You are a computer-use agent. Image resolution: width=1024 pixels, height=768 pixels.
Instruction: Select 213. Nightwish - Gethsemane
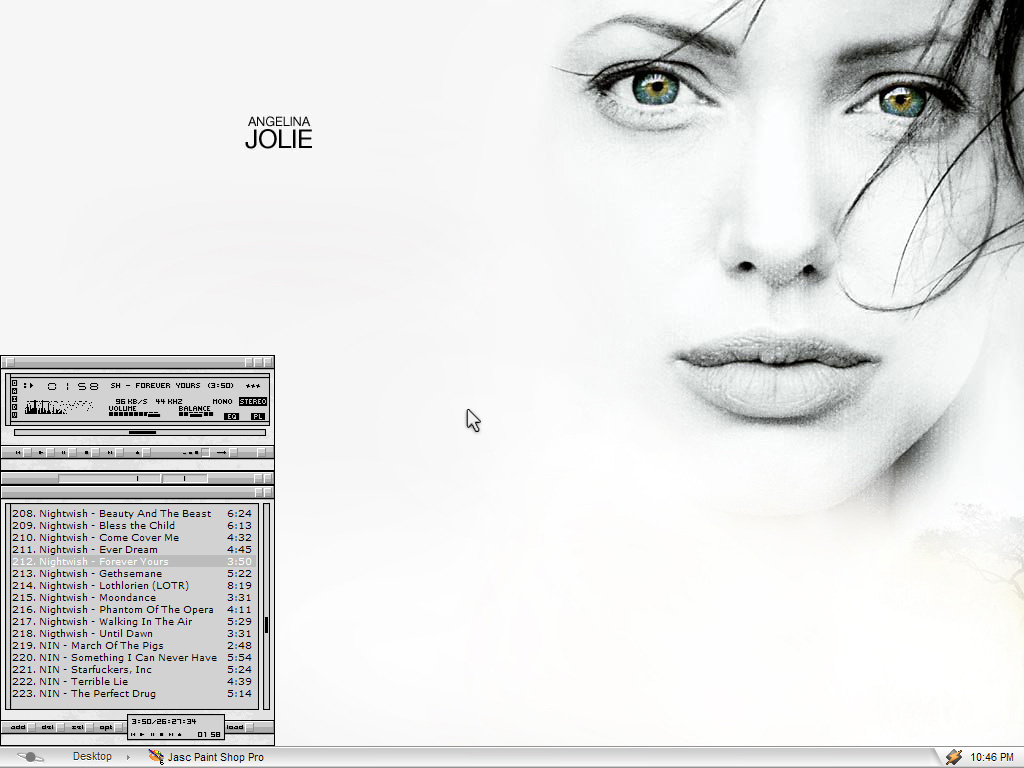tap(132, 573)
